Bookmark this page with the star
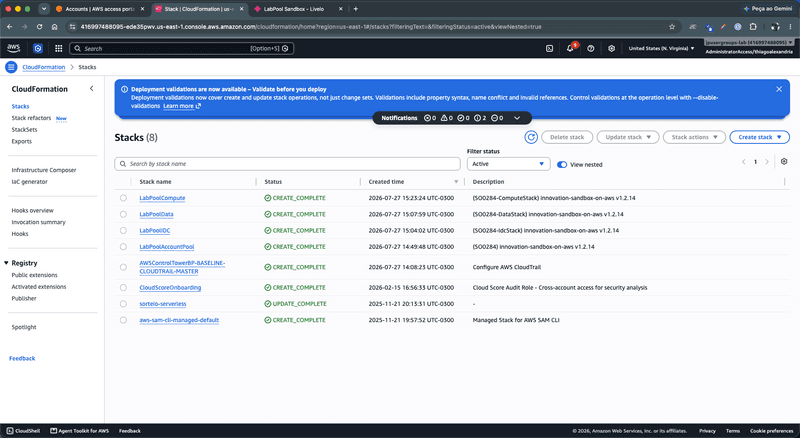Viewport: 800px width, 438px height. (x=672, y=27)
